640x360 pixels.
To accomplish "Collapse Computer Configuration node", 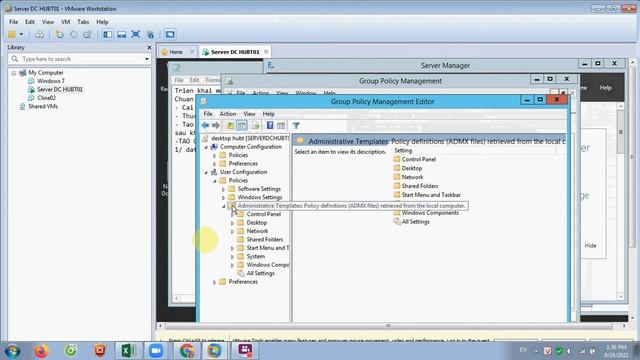I will pos(206,147).
